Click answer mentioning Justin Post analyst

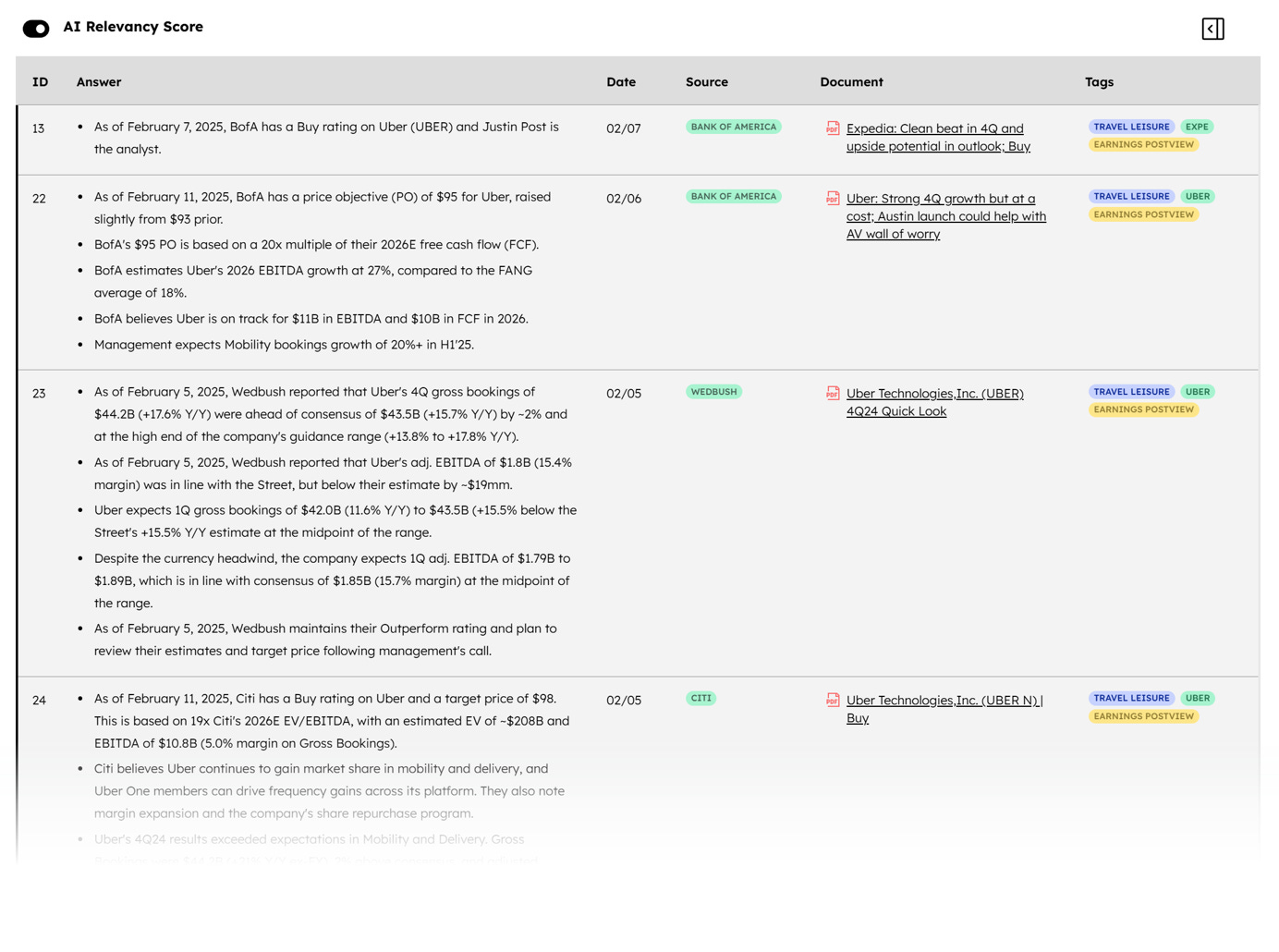(326, 138)
